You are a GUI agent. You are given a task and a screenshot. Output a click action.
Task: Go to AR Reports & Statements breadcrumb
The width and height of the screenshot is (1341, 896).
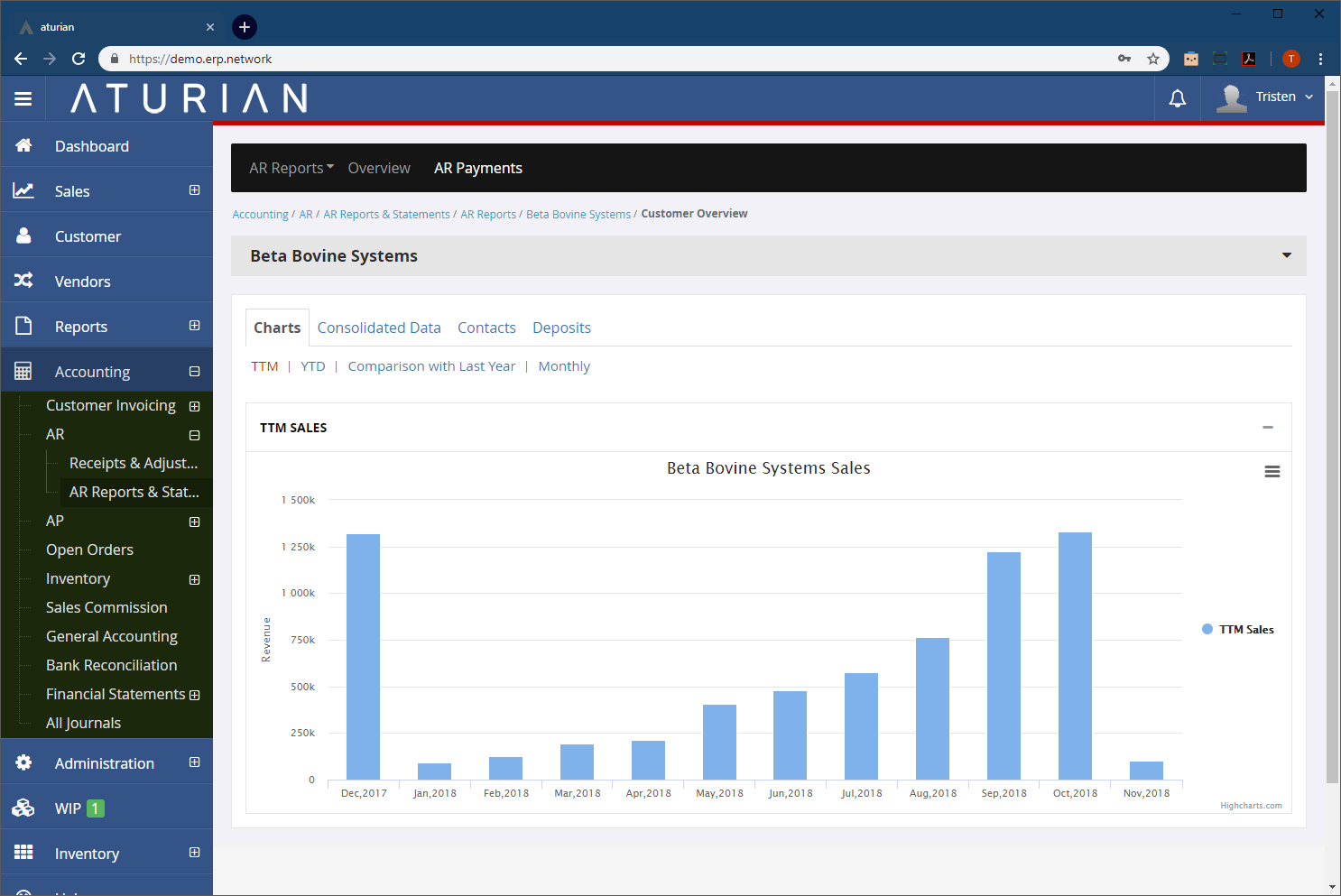tap(386, 215)
